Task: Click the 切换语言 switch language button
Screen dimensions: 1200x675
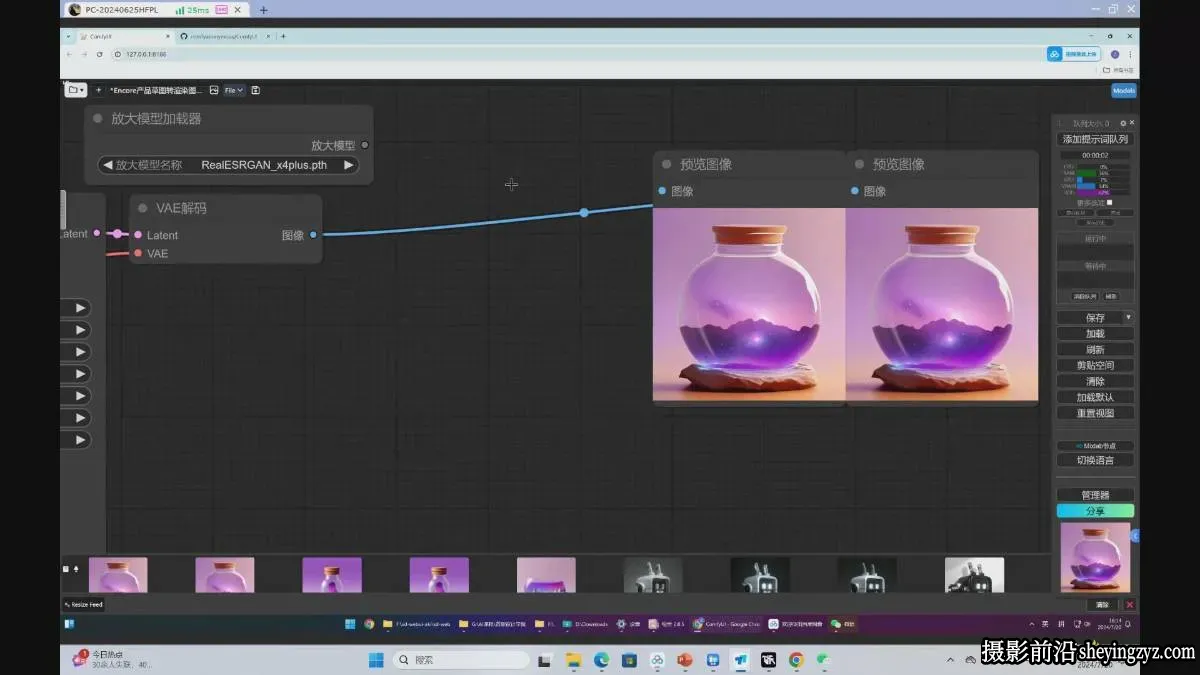Action: [1095, 460]
